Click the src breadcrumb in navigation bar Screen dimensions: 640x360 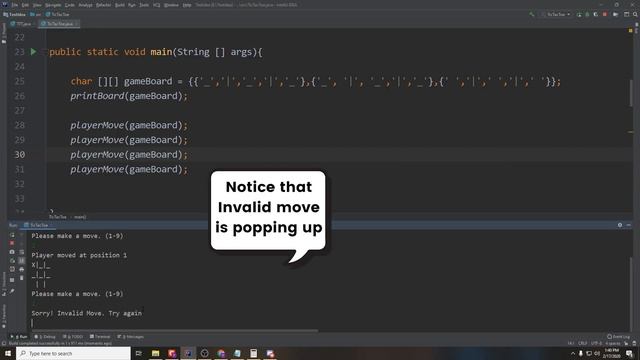(x=36, y=14)
